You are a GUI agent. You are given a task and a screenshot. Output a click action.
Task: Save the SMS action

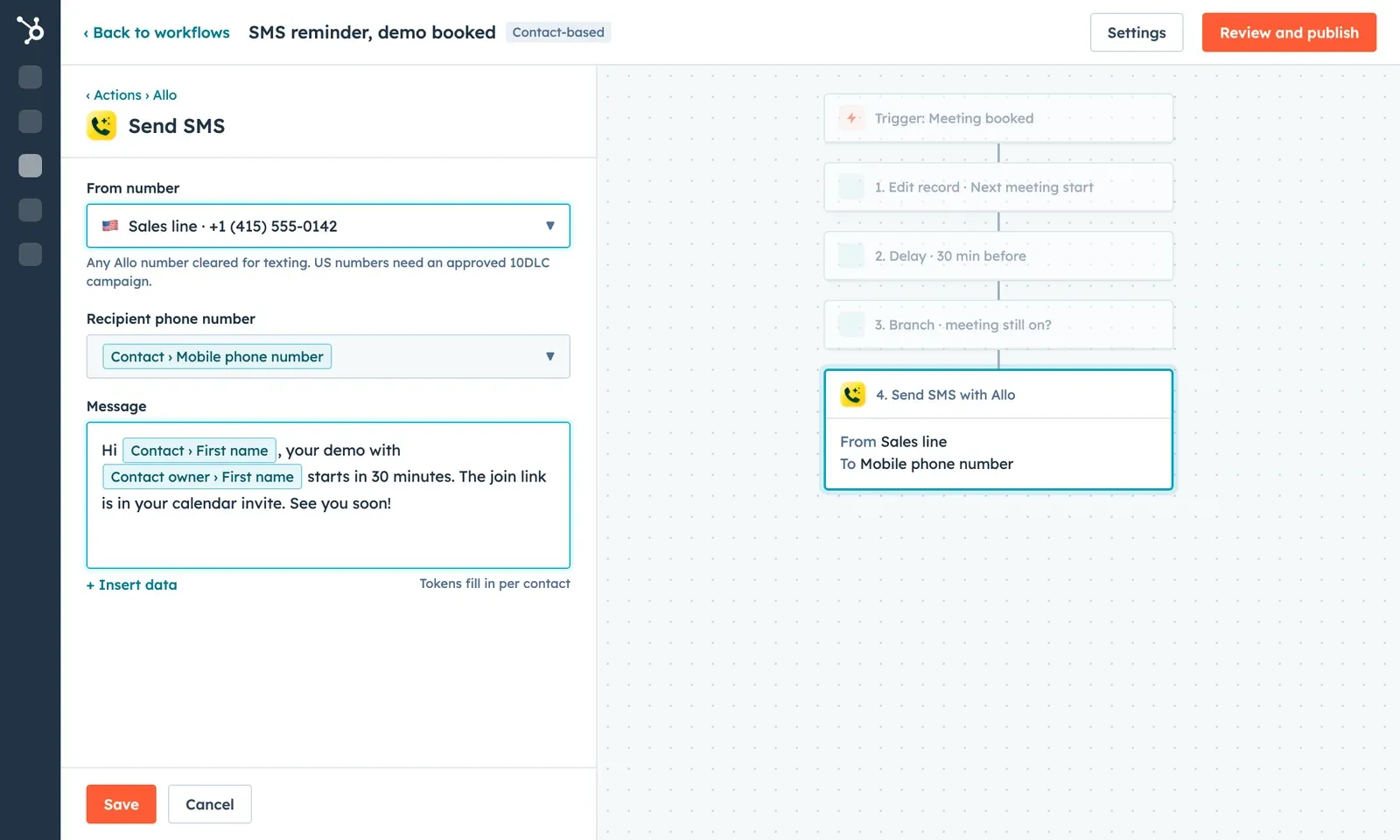click(121, 804)
